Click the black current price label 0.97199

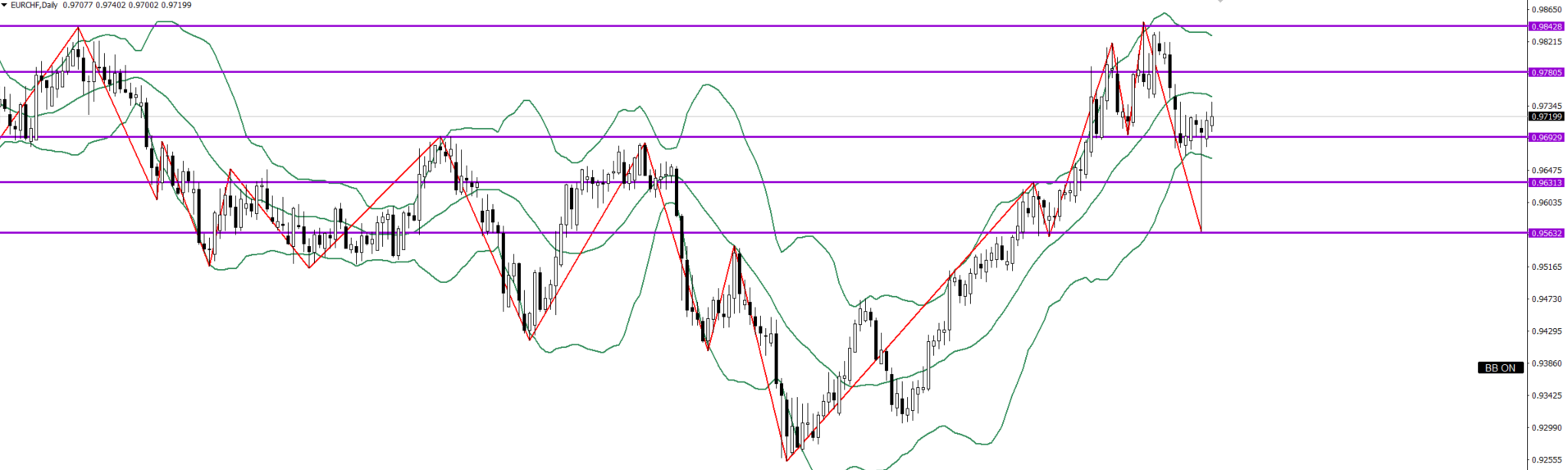pos(1546,116)
